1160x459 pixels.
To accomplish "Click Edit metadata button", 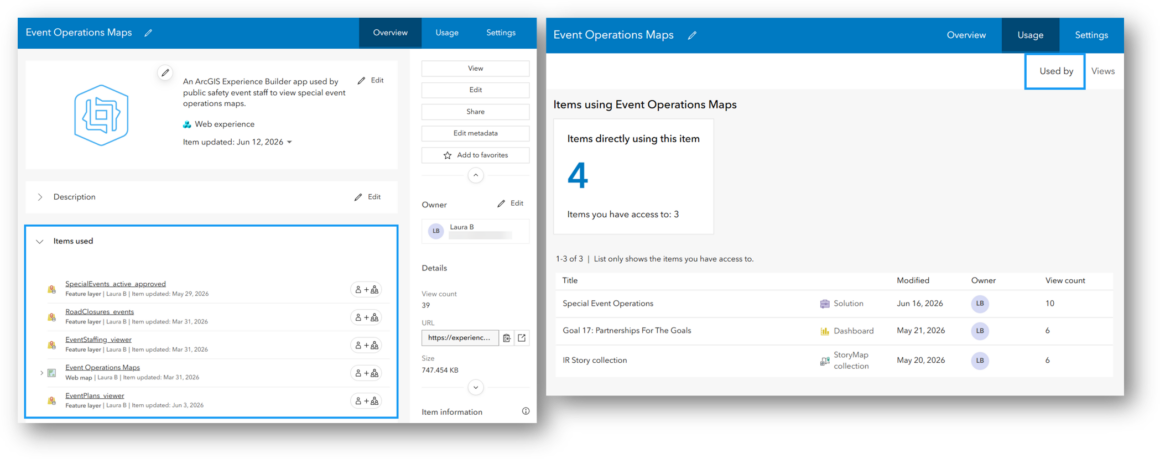I will pyautogui.click(x=476, y=133).
